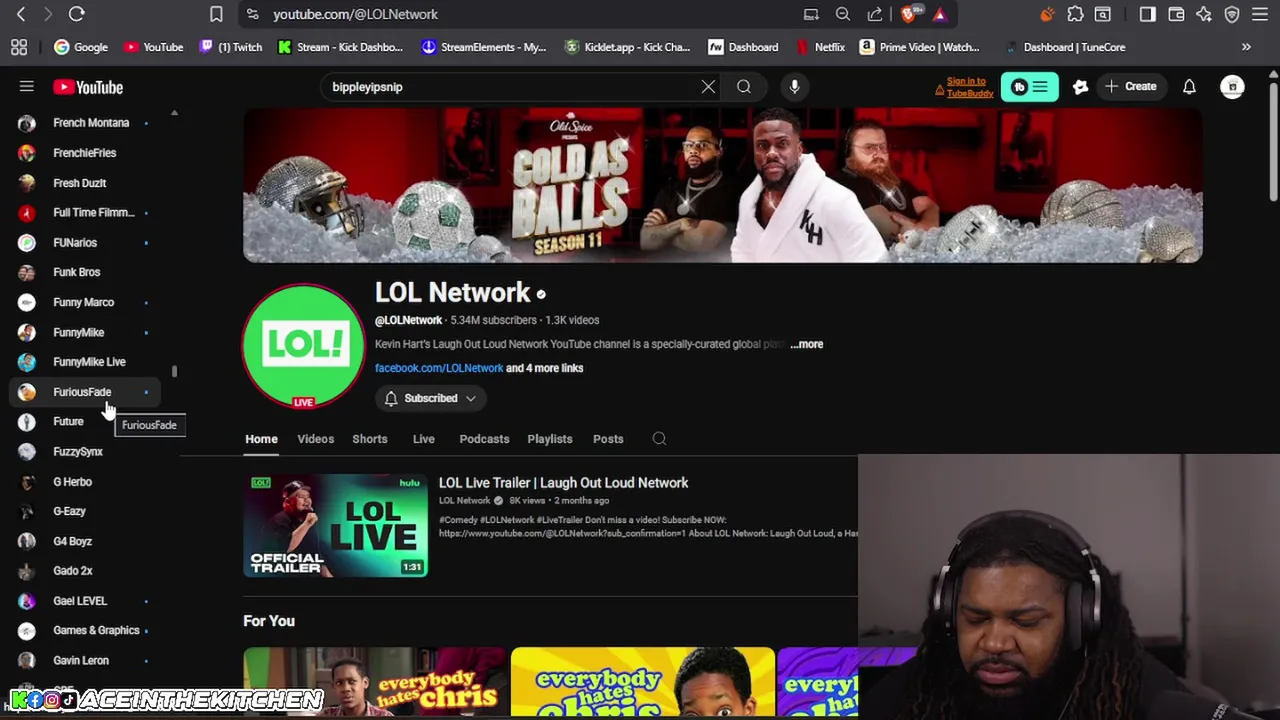
Task: Open browser extensions puzzle icon
Action: pos(1075,14)
